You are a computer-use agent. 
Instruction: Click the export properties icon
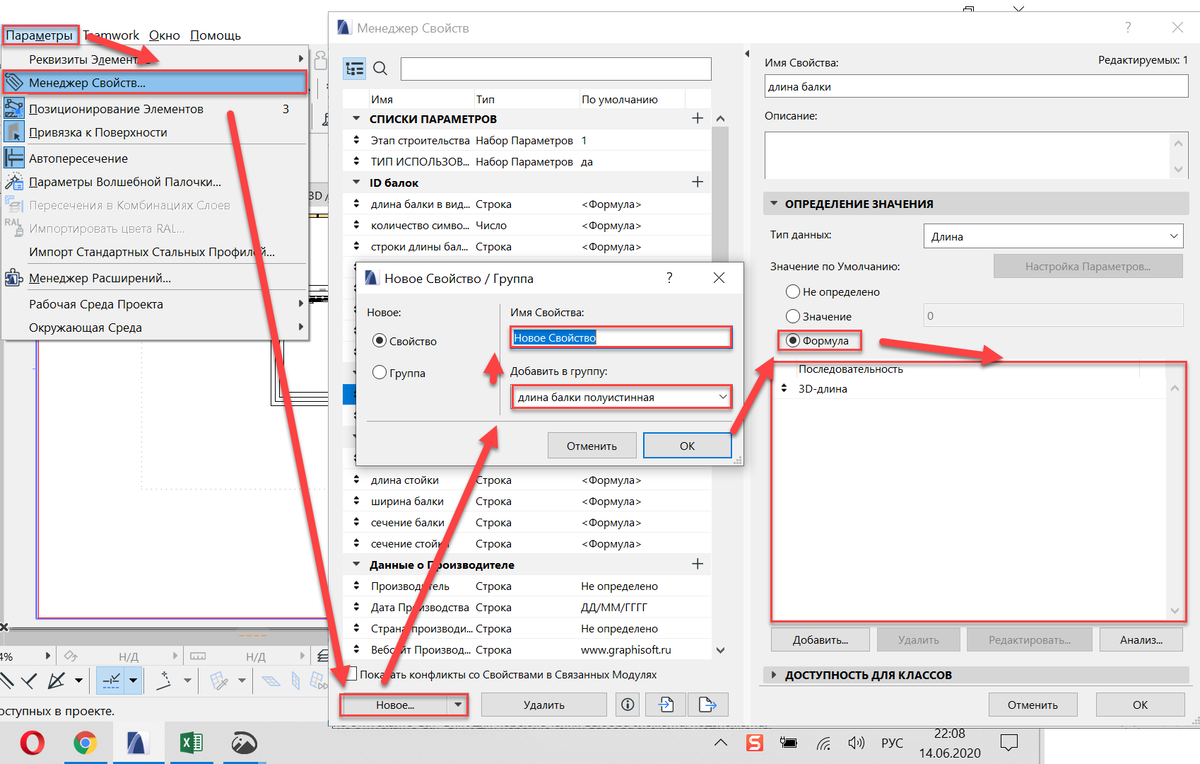(x=709, y=704)
